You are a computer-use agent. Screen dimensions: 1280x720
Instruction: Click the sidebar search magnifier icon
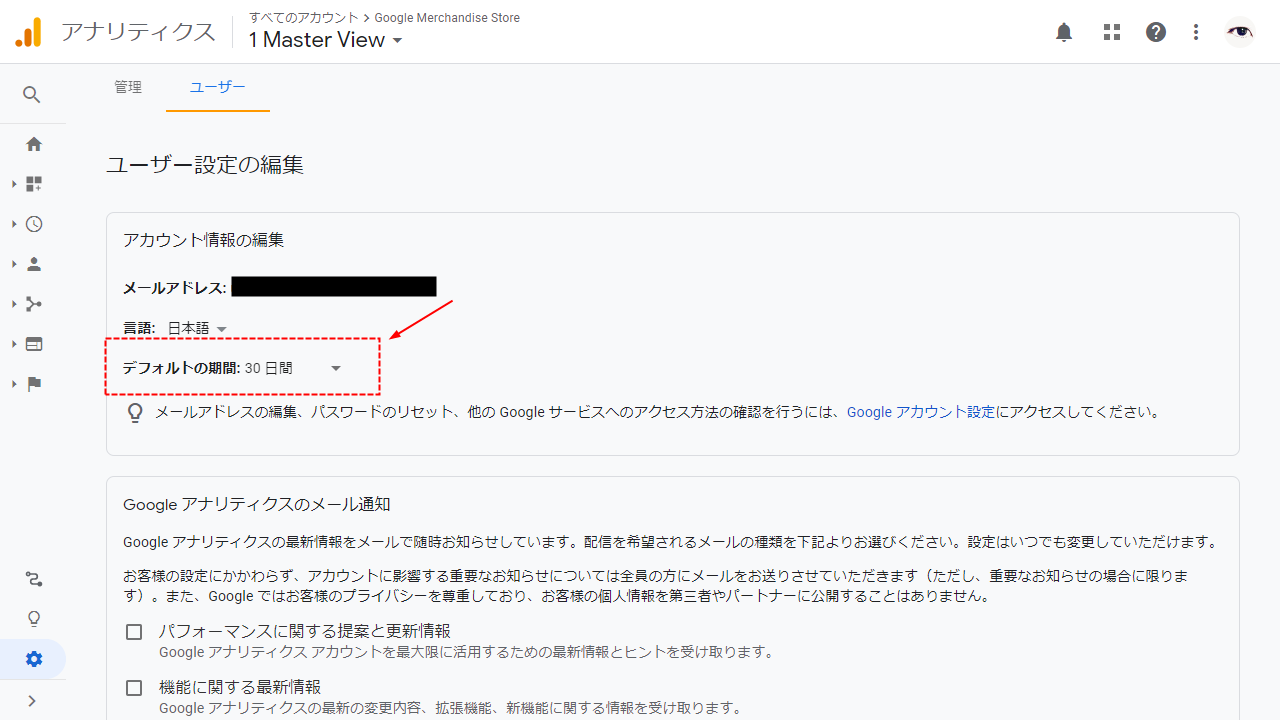[x=32, y=95]
